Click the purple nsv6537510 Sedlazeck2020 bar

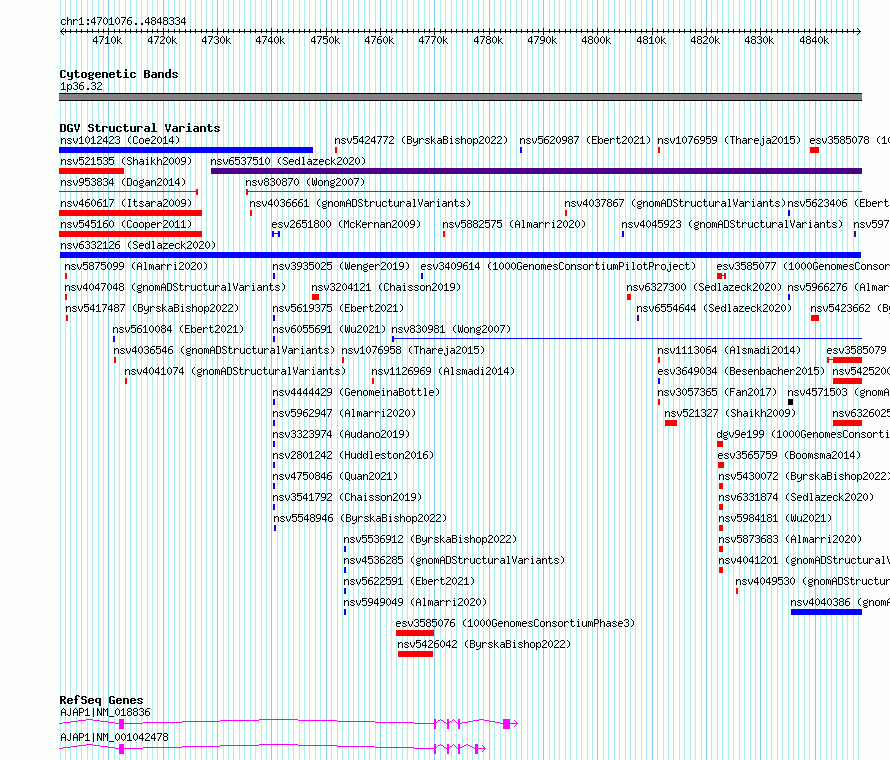click(x=536, y=171)
